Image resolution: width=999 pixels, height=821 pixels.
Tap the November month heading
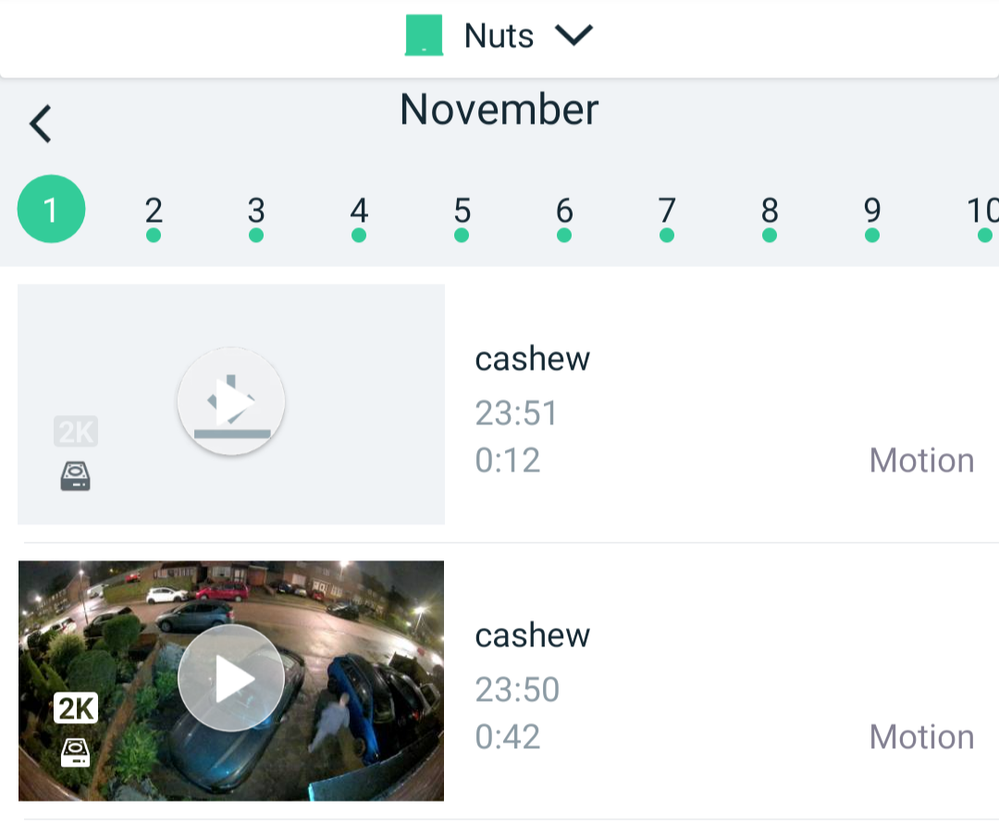pos(499,110)
